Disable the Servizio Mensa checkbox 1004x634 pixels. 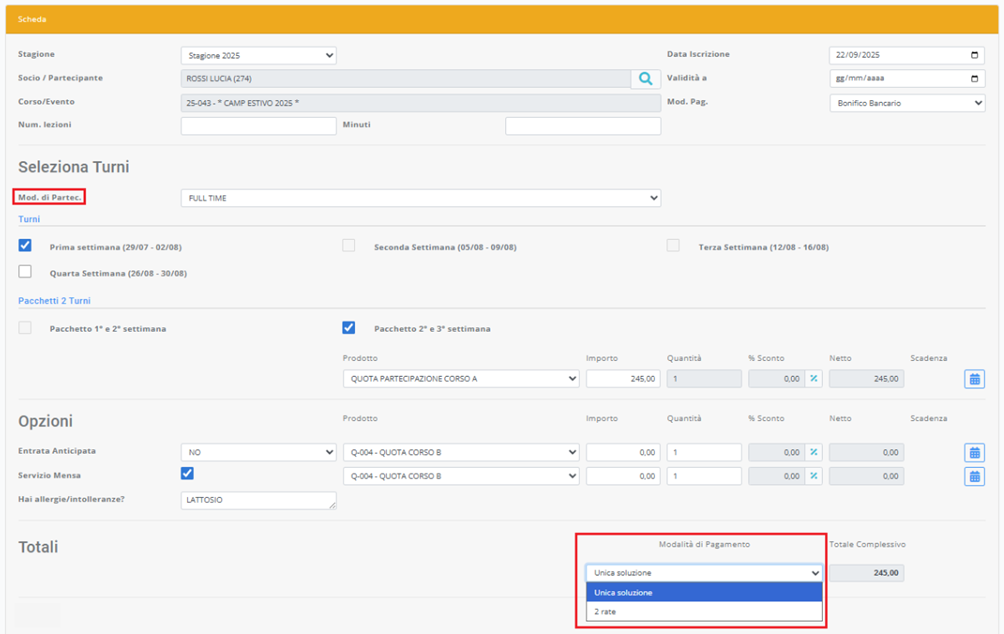(x=187, y=473)
